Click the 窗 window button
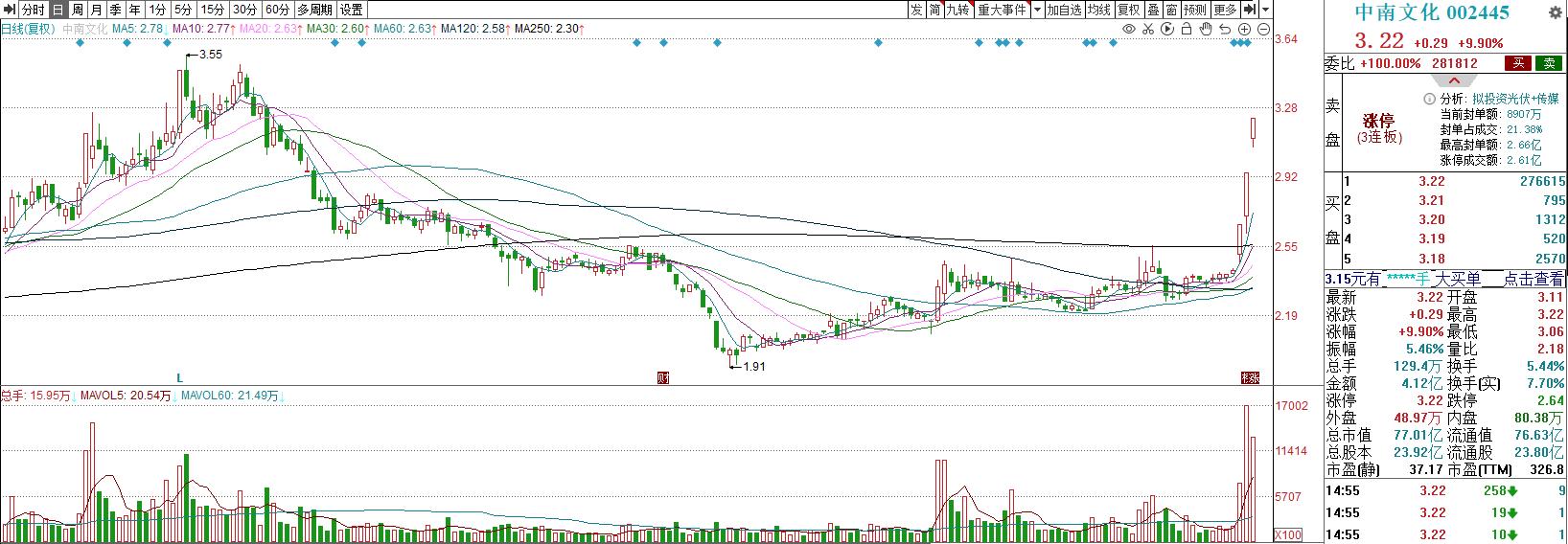This screenshot has width=1568, height=544. (x=1171, y=10)
